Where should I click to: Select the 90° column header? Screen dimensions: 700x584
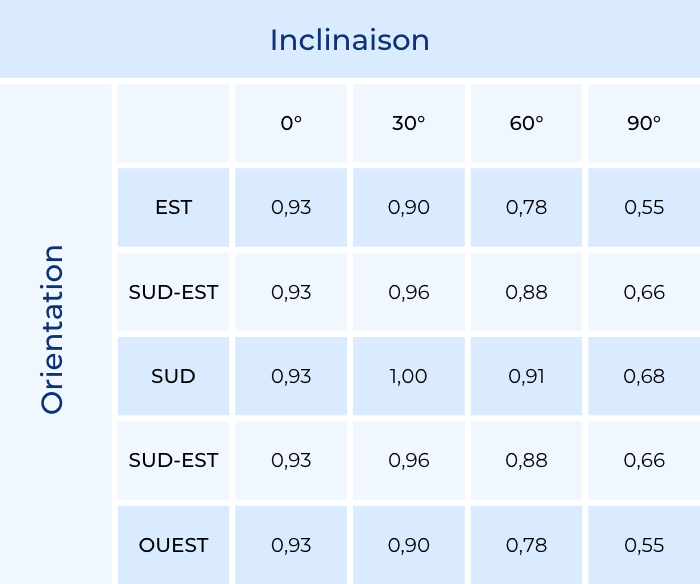point(644,123)
